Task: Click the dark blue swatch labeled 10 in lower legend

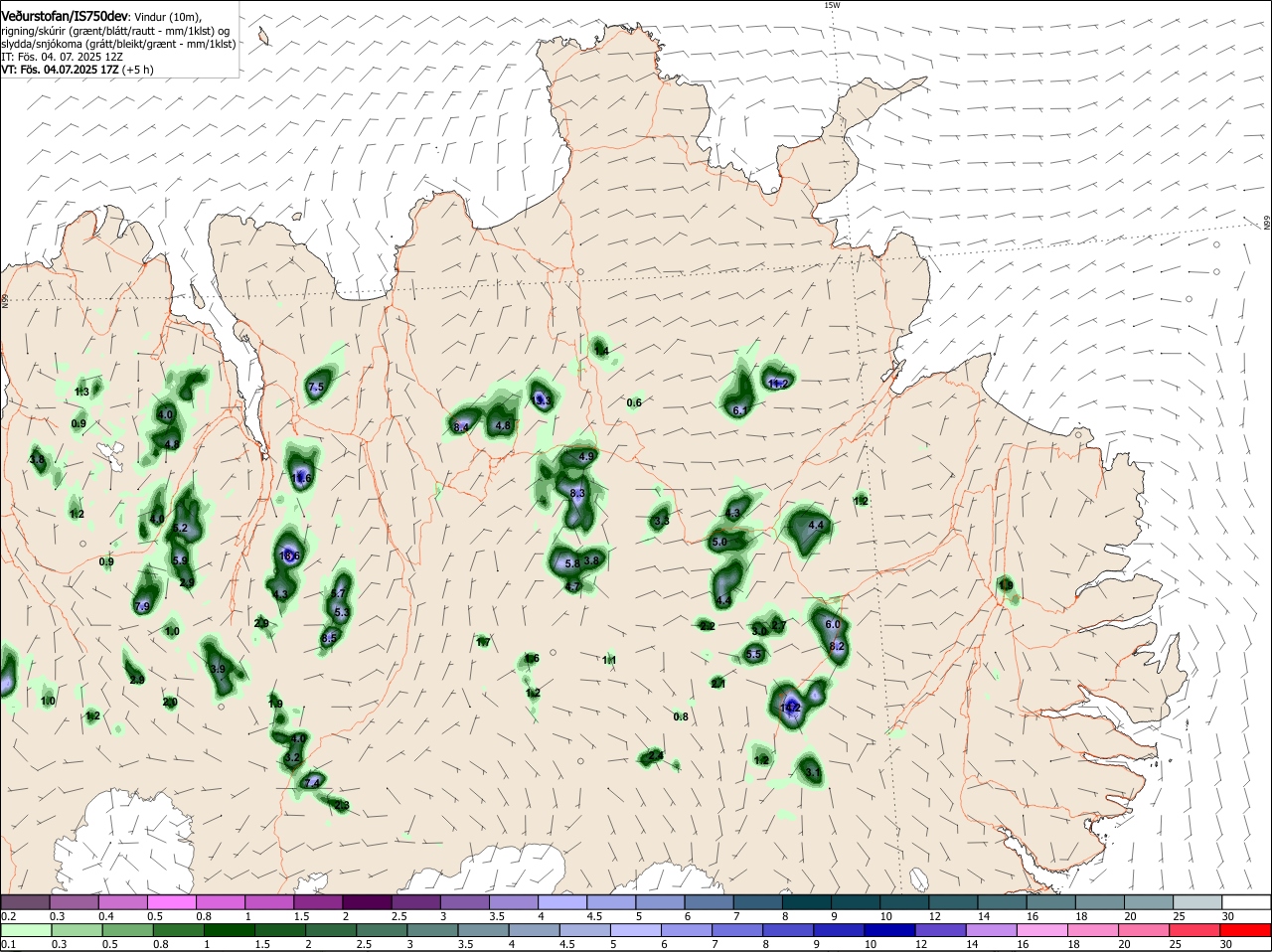Action: (887, 930)
